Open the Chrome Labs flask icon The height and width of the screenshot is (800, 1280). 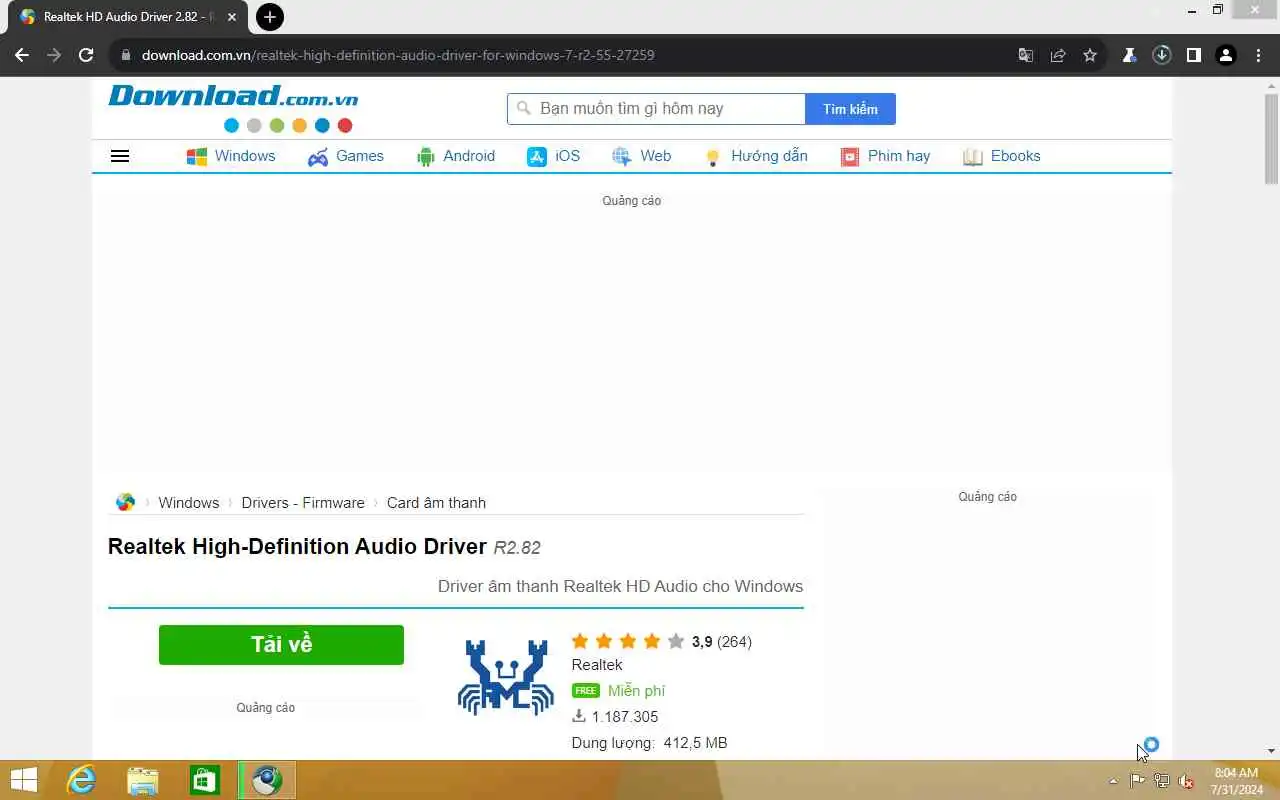pyautogui.click(x=1129, y=55)
